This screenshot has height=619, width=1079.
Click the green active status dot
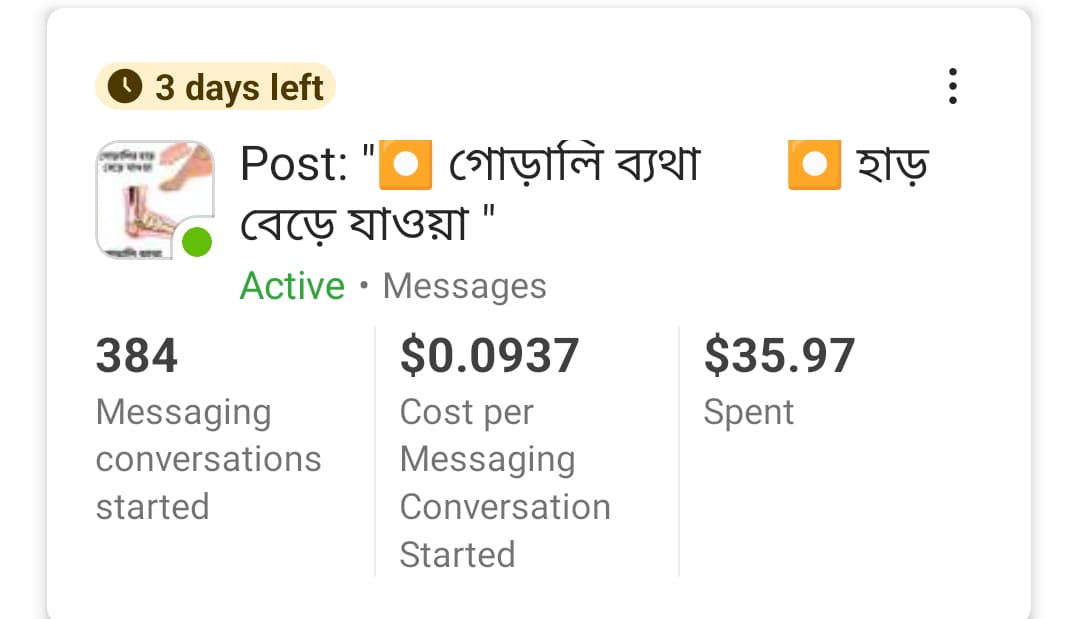(197, 242)
